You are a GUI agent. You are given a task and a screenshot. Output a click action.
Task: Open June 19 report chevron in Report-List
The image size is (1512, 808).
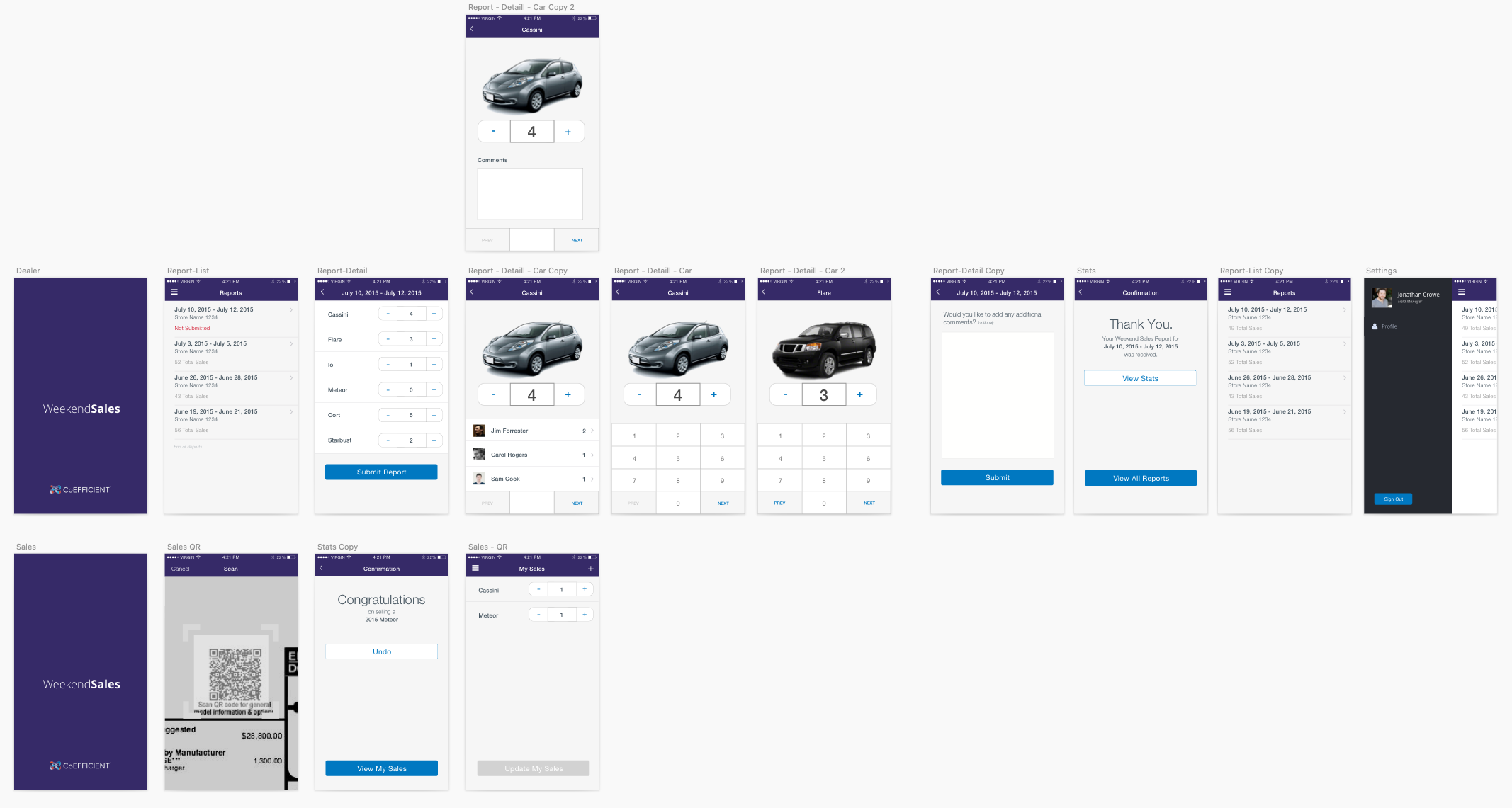(x=291, y=412)
